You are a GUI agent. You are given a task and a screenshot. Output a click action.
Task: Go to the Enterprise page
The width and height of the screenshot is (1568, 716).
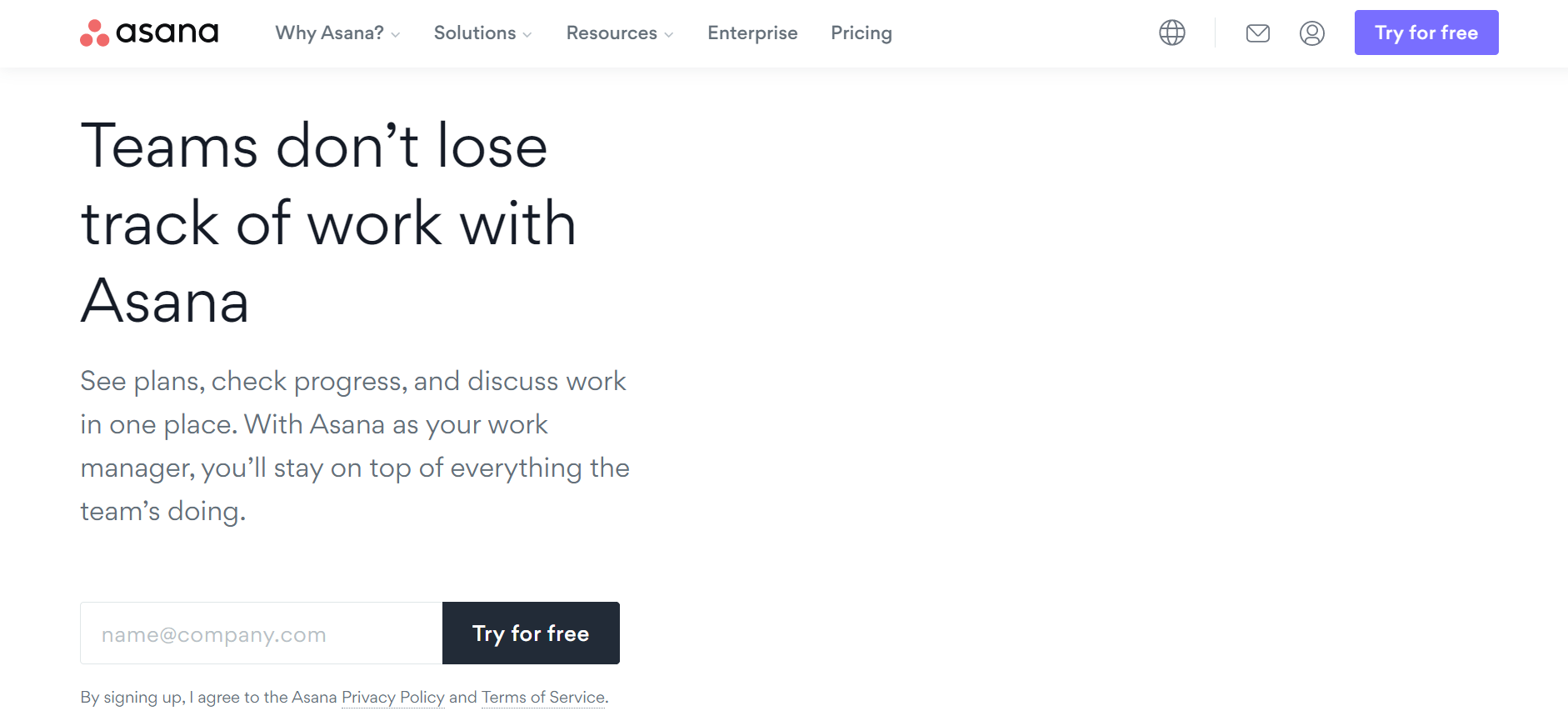(752, 33)
